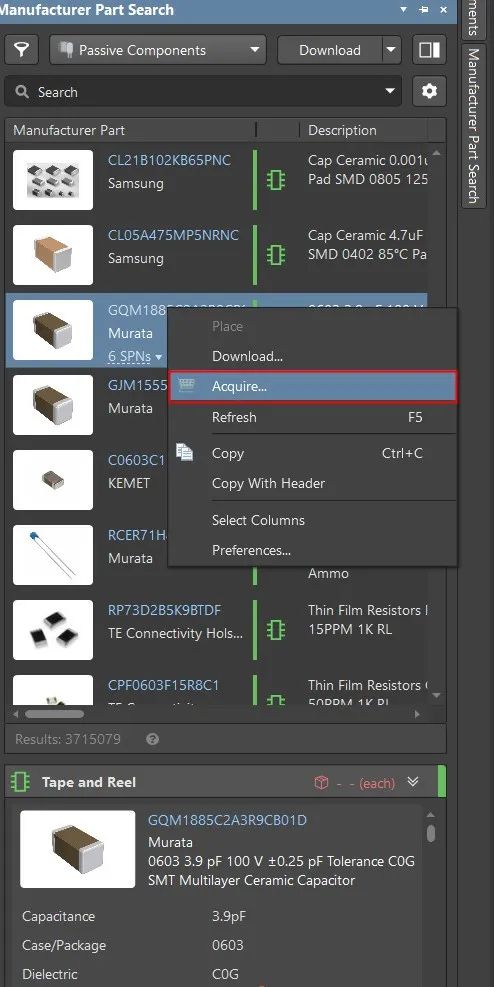Click thumbnail of leaded RCER71H Murata capacitor
Screen dimensions: 494x987
(53, 555)
